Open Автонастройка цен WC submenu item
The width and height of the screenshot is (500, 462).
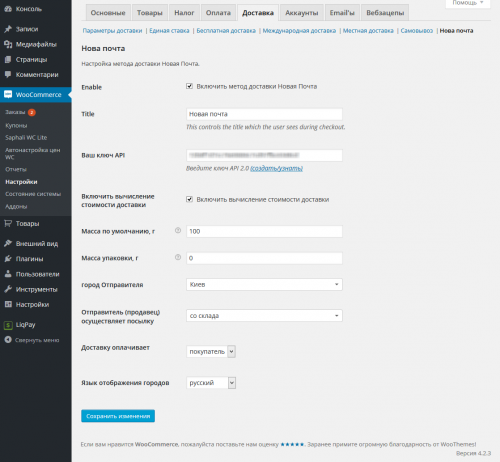33,153
